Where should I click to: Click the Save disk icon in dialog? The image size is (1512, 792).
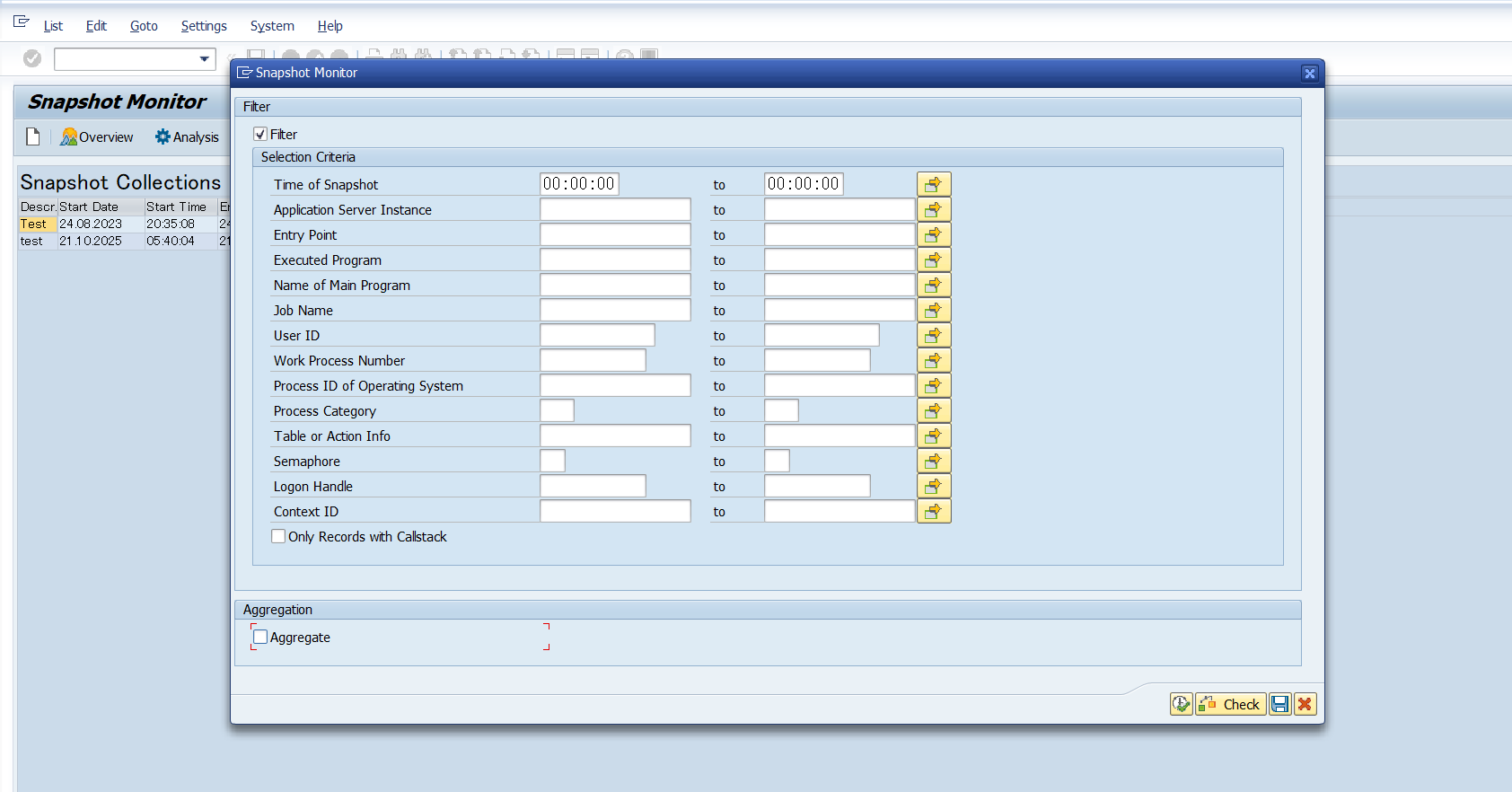click(1279, 704)
